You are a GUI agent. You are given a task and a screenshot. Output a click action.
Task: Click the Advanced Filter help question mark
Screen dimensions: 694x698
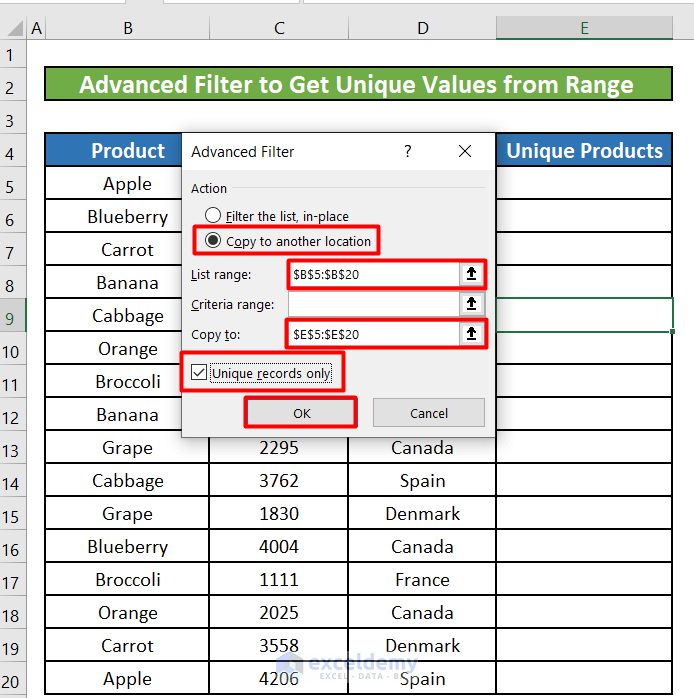click(x=407, y=152)
